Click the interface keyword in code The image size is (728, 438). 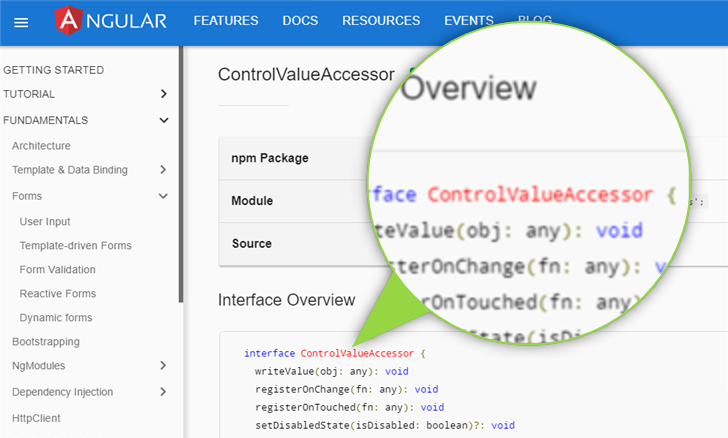click(x=269, y=353)
